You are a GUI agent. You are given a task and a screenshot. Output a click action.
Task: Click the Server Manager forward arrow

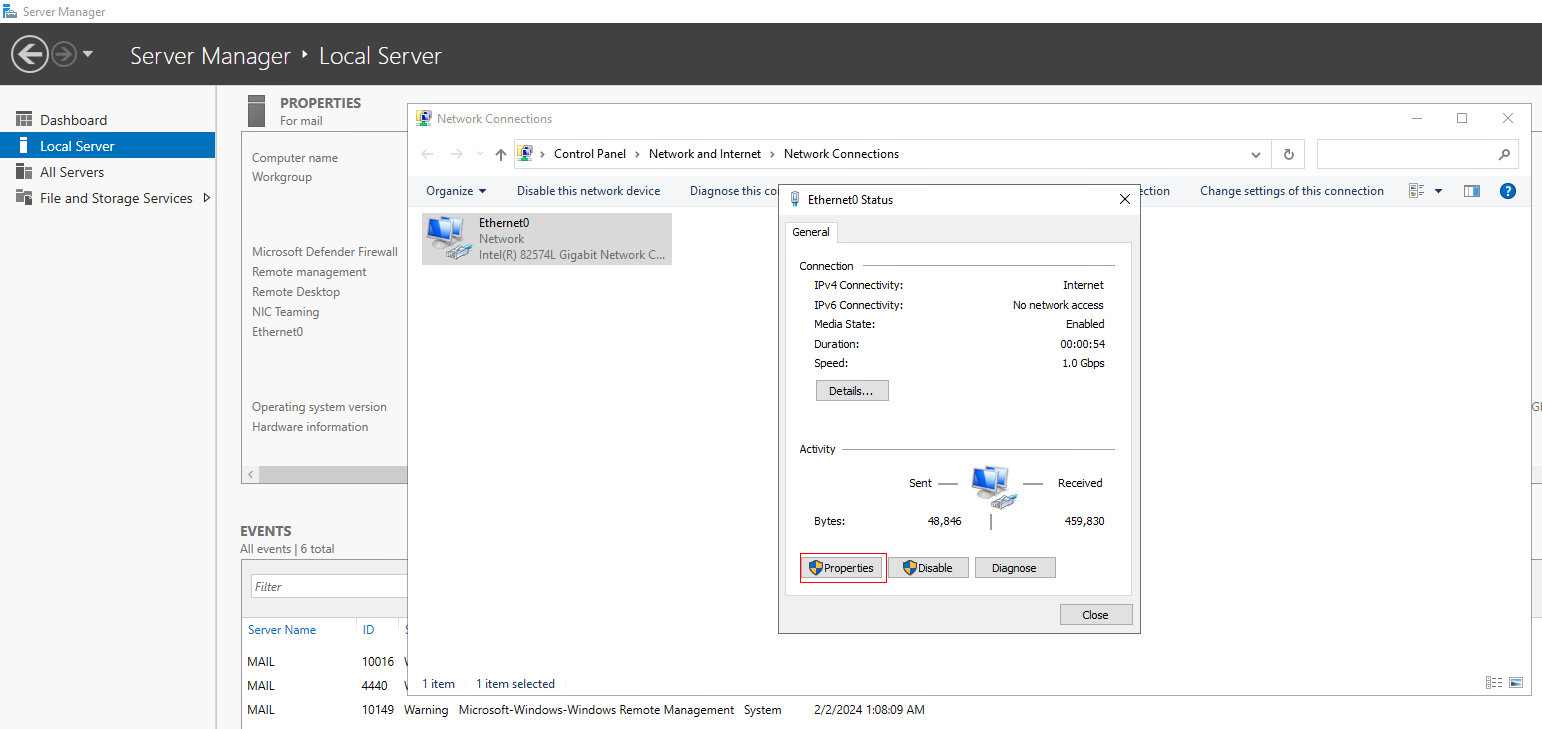(x=64, y=54)
